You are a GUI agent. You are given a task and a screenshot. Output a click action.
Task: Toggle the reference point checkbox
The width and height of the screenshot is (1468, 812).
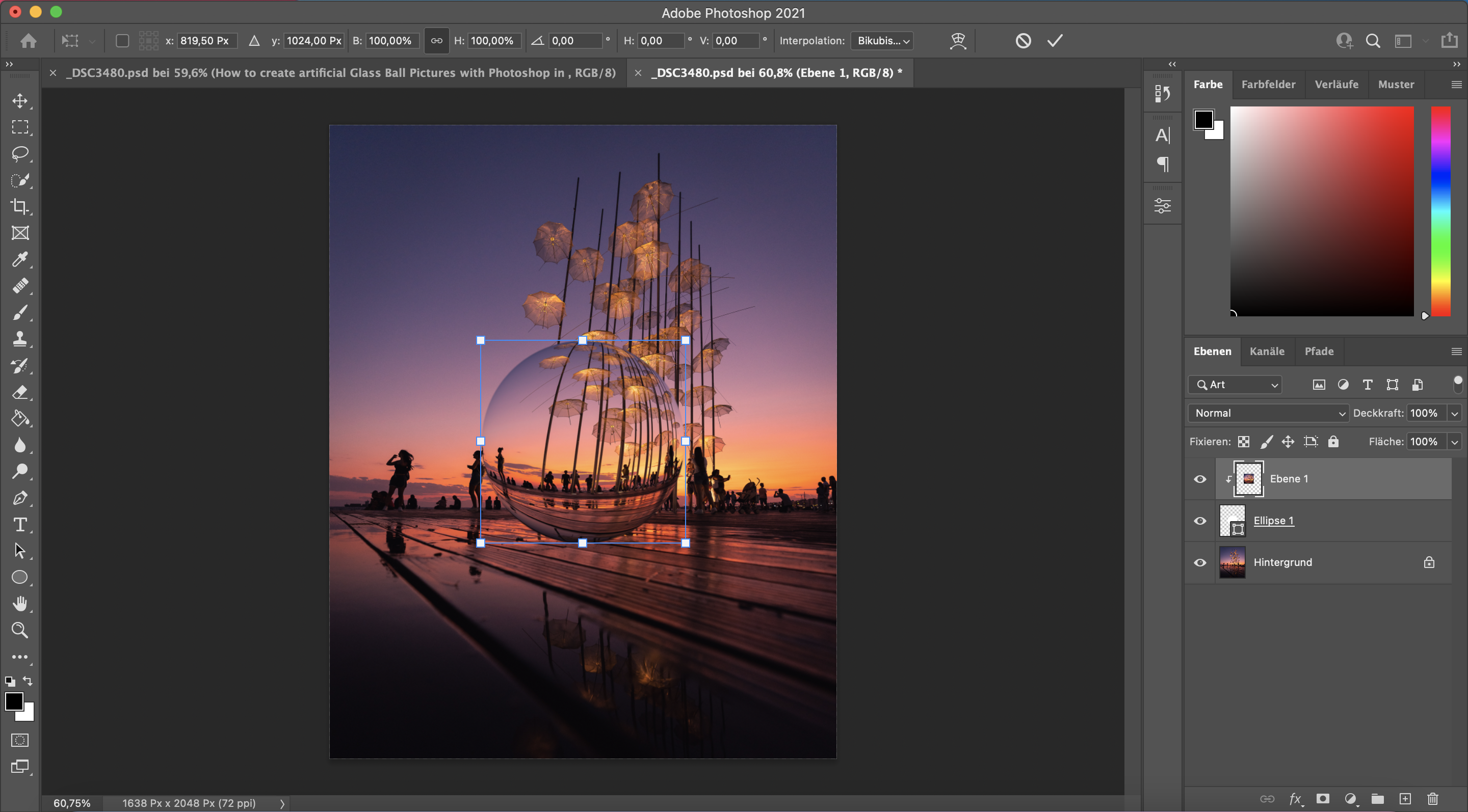pos(122,40)
